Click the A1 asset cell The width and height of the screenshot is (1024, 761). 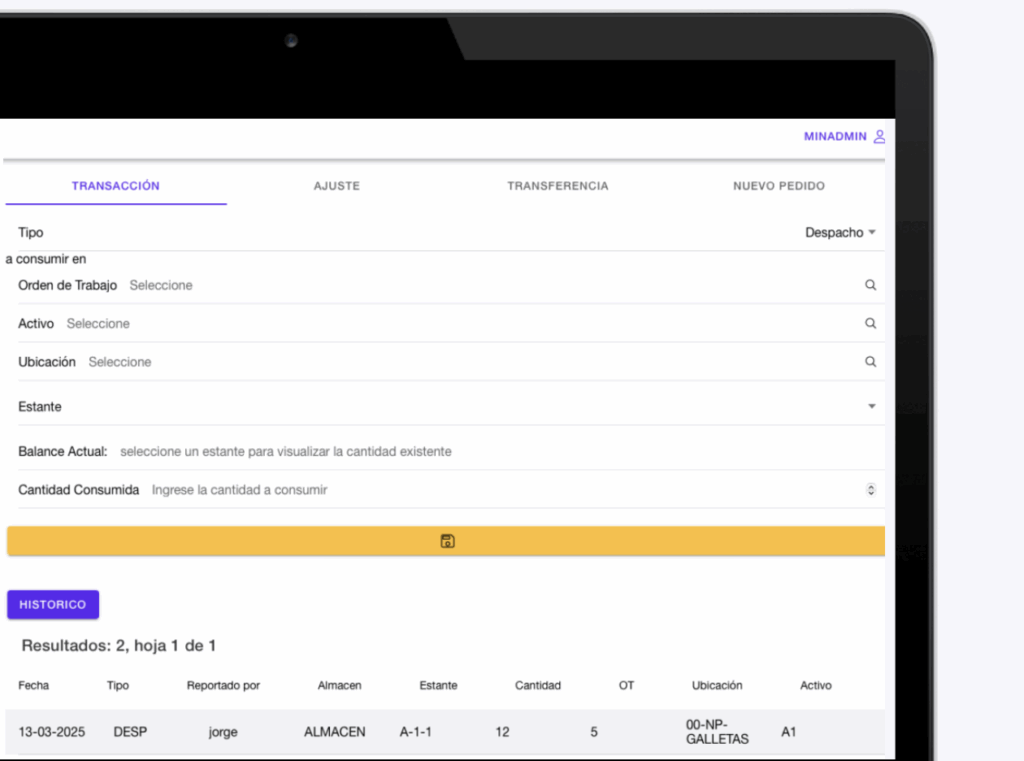pyautogui.click(x=788, y=732)
